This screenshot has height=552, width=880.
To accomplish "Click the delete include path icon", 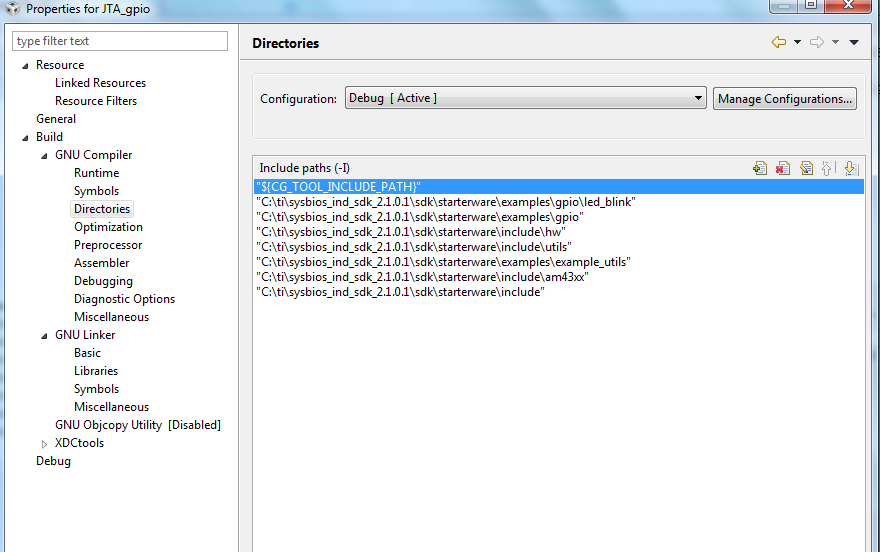I will pyautogui.click(x=783, y=168).
